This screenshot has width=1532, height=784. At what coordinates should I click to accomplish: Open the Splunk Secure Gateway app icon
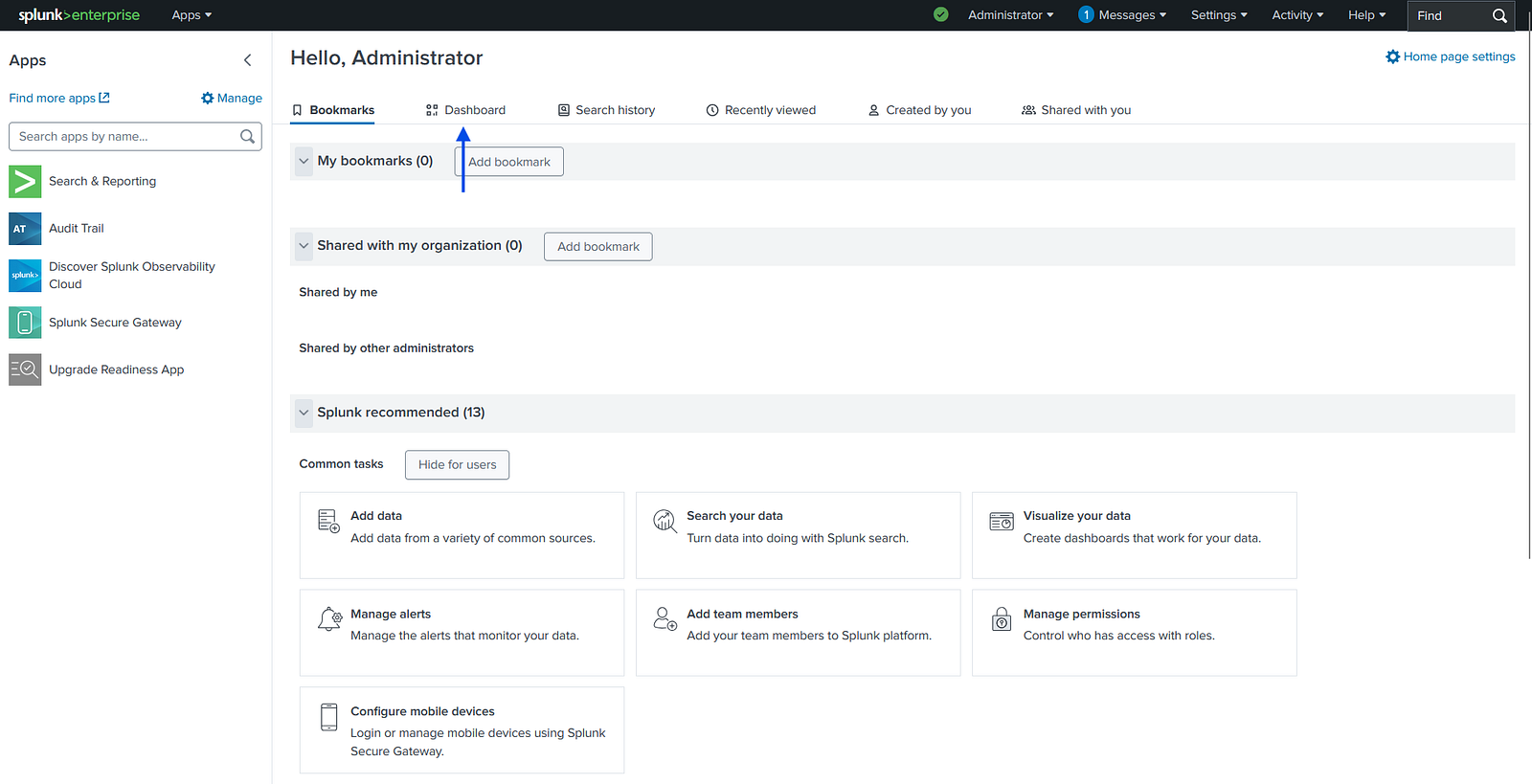coord(25,323)
